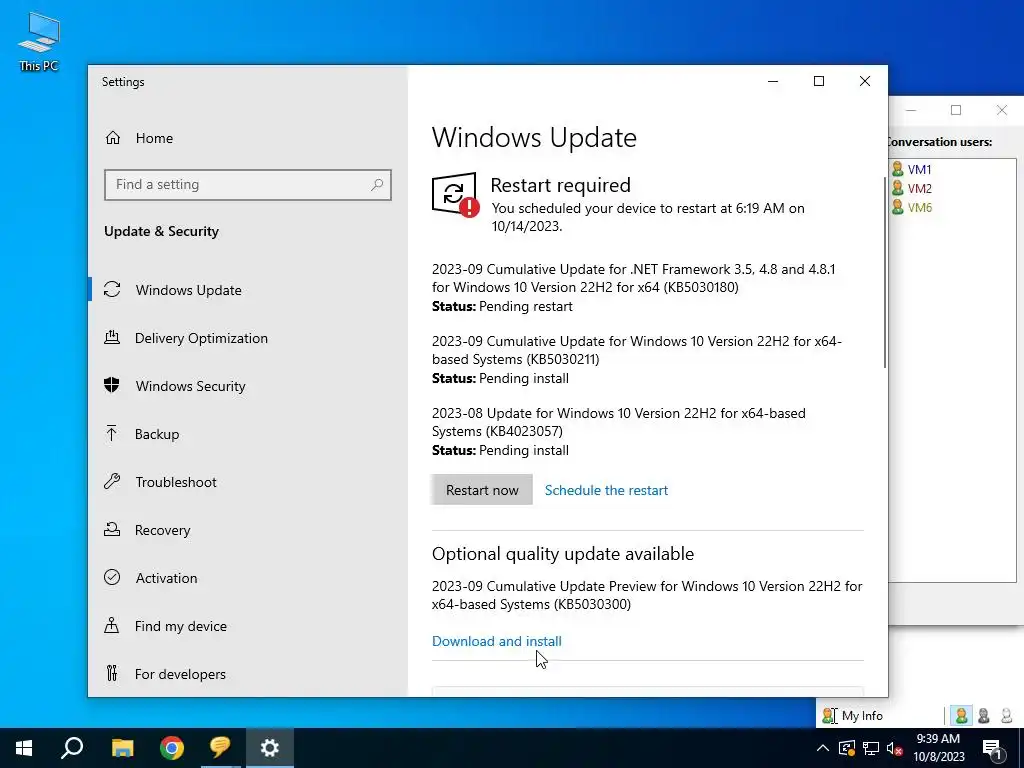Click the Settings window content scrollbar
1024x768 pixels.
coord(885,272)
